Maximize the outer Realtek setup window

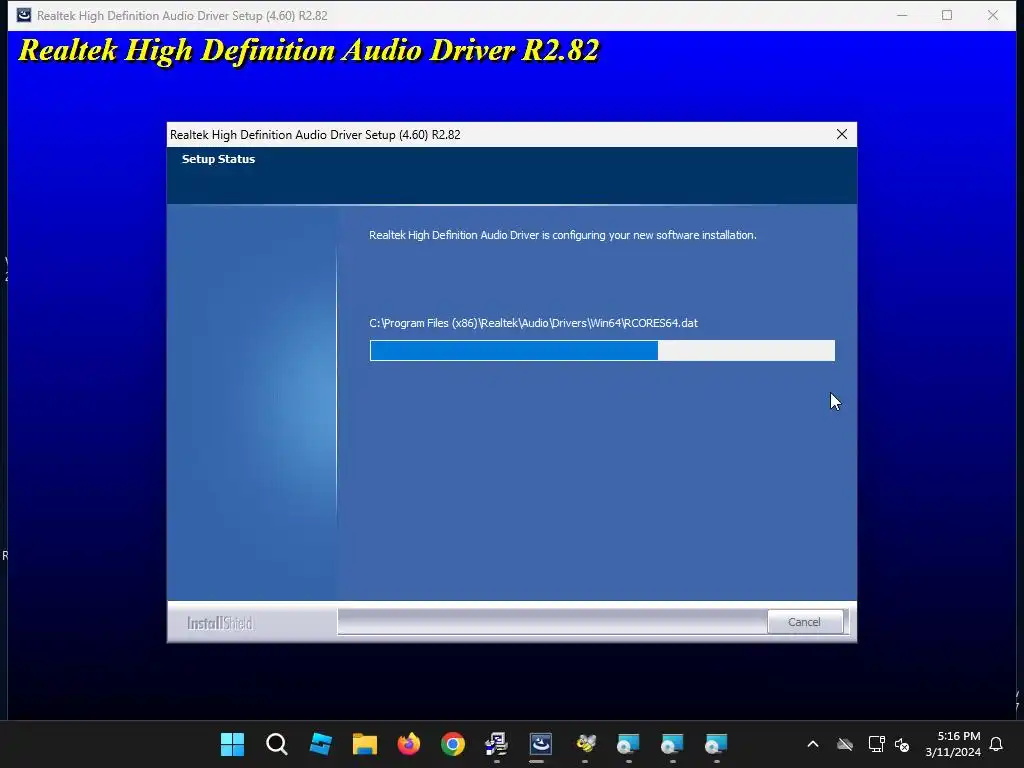947,15
